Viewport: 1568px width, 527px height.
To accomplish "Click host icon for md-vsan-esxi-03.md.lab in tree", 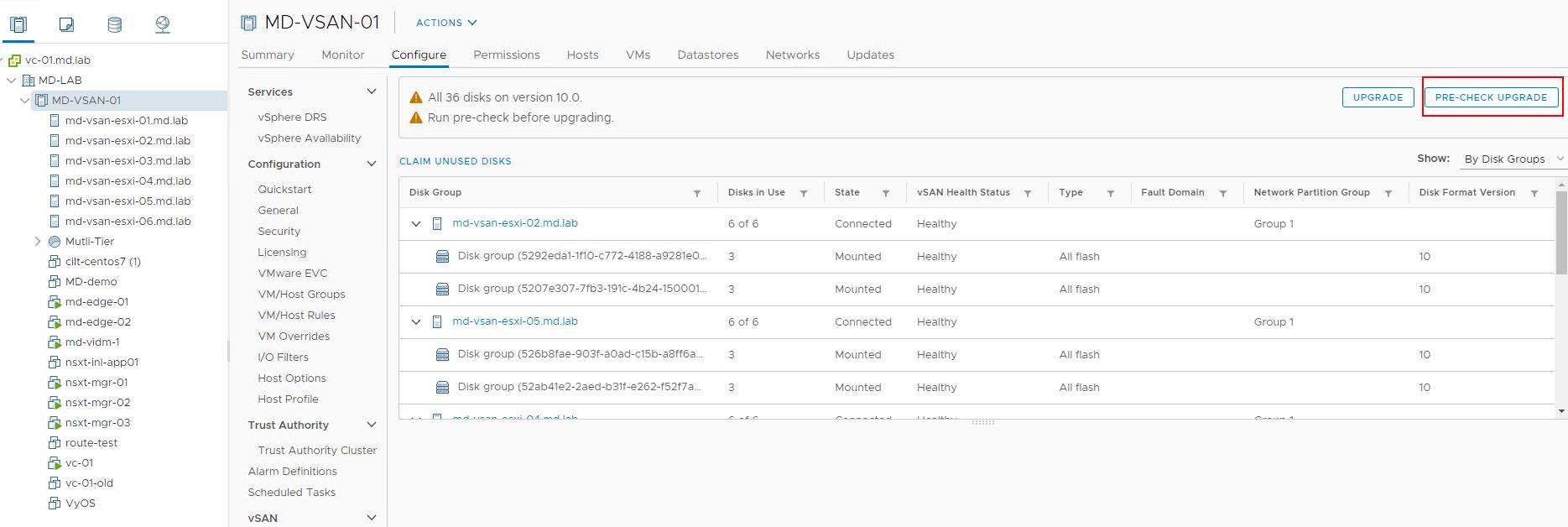I will pos(55,161).
